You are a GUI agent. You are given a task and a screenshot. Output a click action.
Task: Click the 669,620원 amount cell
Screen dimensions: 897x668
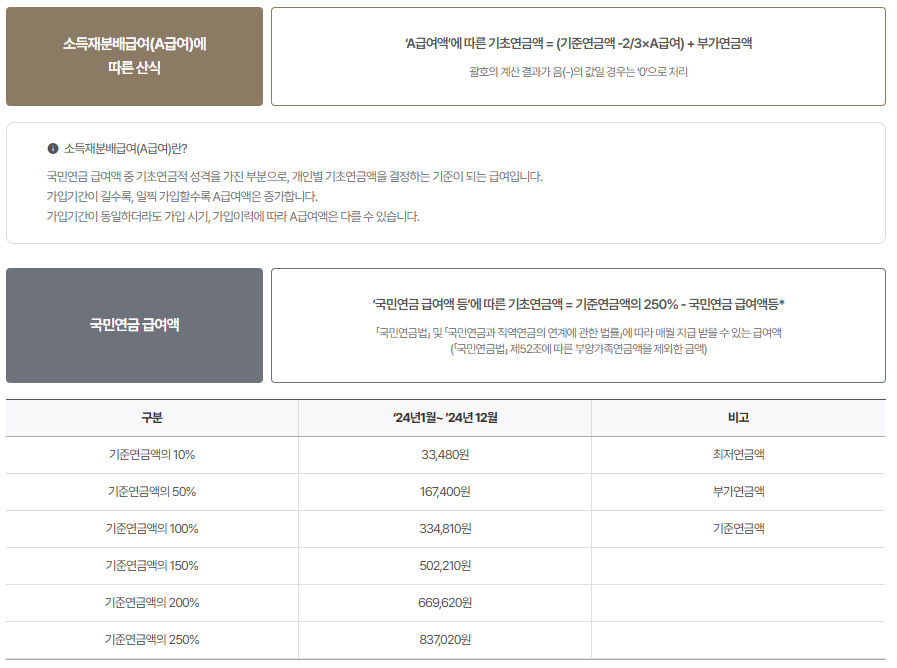coord(445,603)
